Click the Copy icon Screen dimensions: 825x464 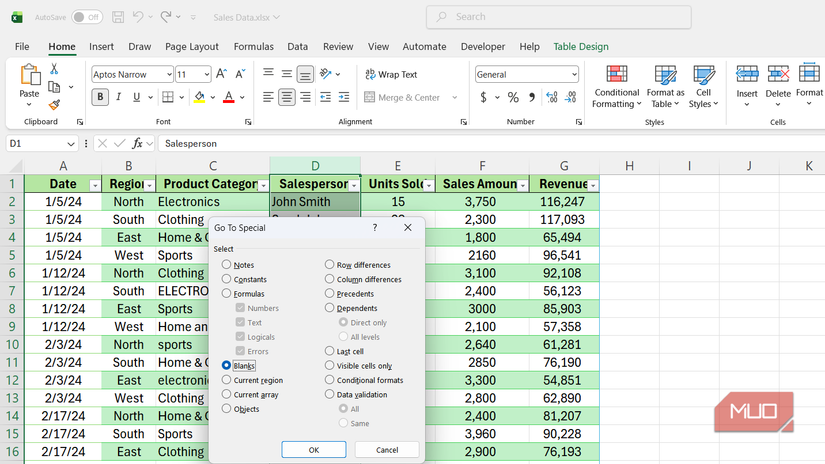tap(54, 87)
